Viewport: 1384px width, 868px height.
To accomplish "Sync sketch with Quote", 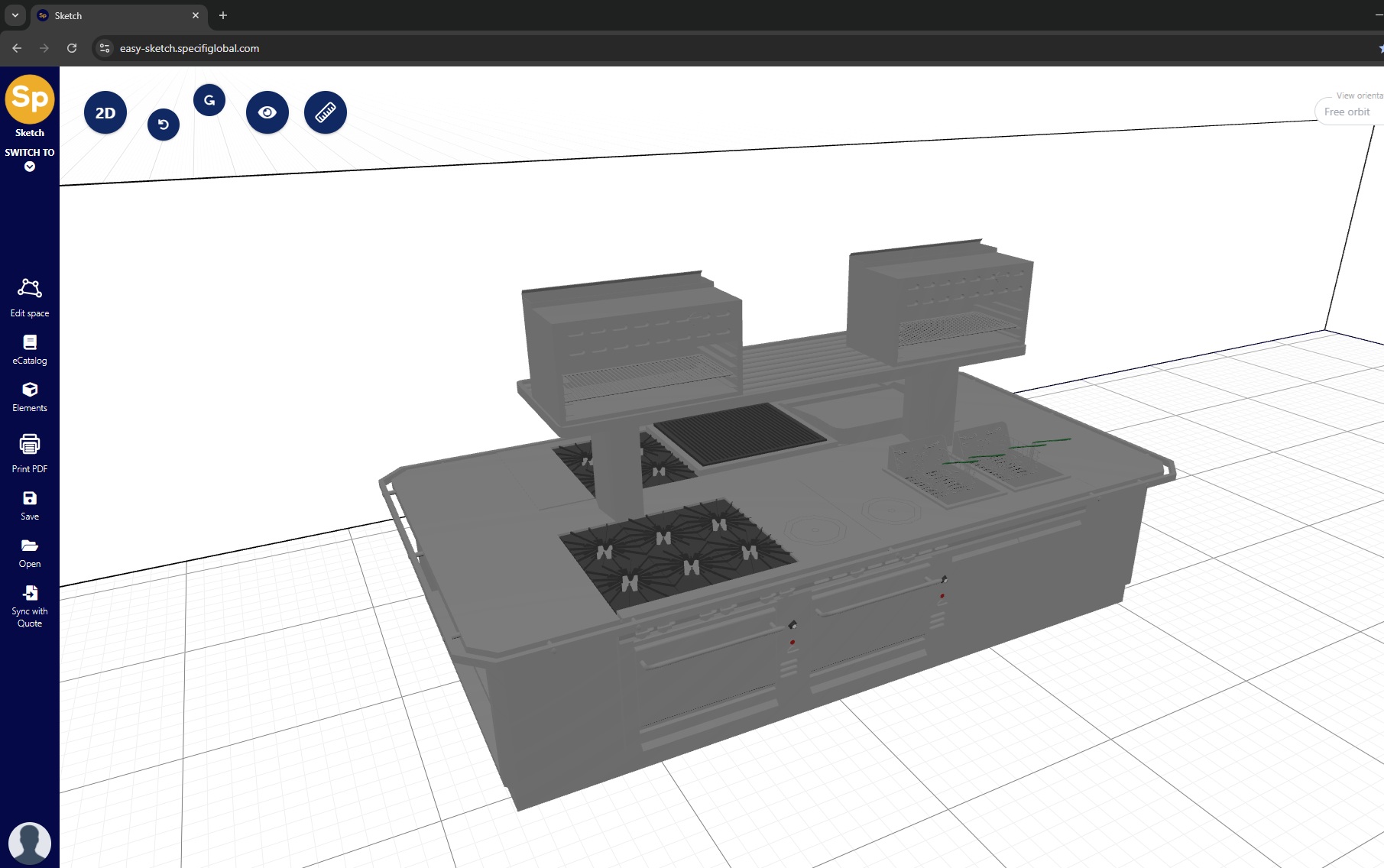I will [30, 605].
